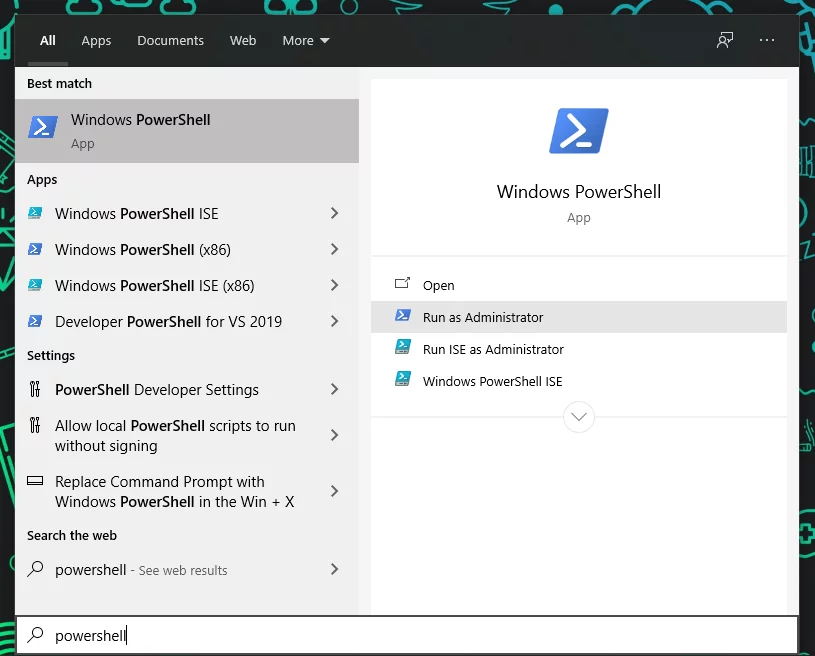Expand PowerShell Developer Settings arrow
The height and width of the screenshot is (656, 815).
point(334,389)
